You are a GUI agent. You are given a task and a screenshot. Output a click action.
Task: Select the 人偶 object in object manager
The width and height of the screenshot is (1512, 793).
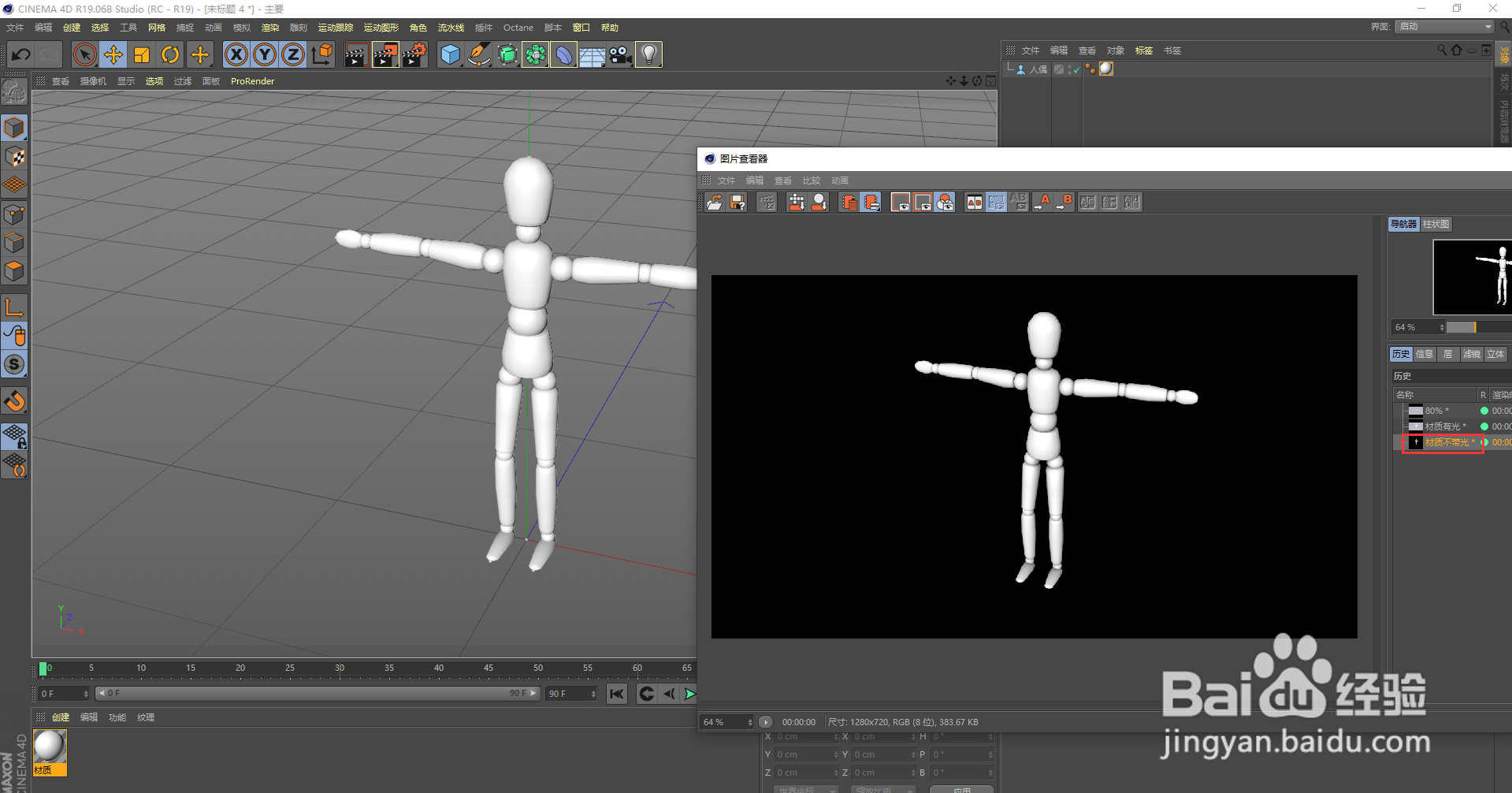1038,69
